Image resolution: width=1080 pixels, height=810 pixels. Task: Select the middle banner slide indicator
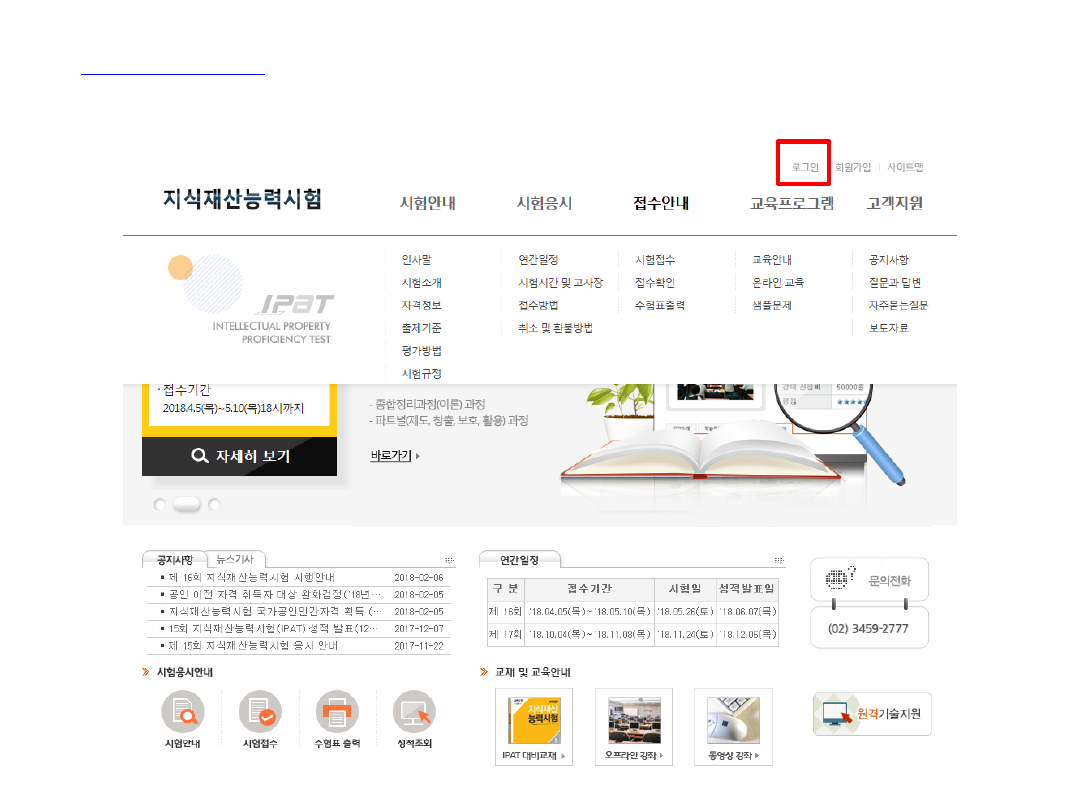tap(187, 505)
